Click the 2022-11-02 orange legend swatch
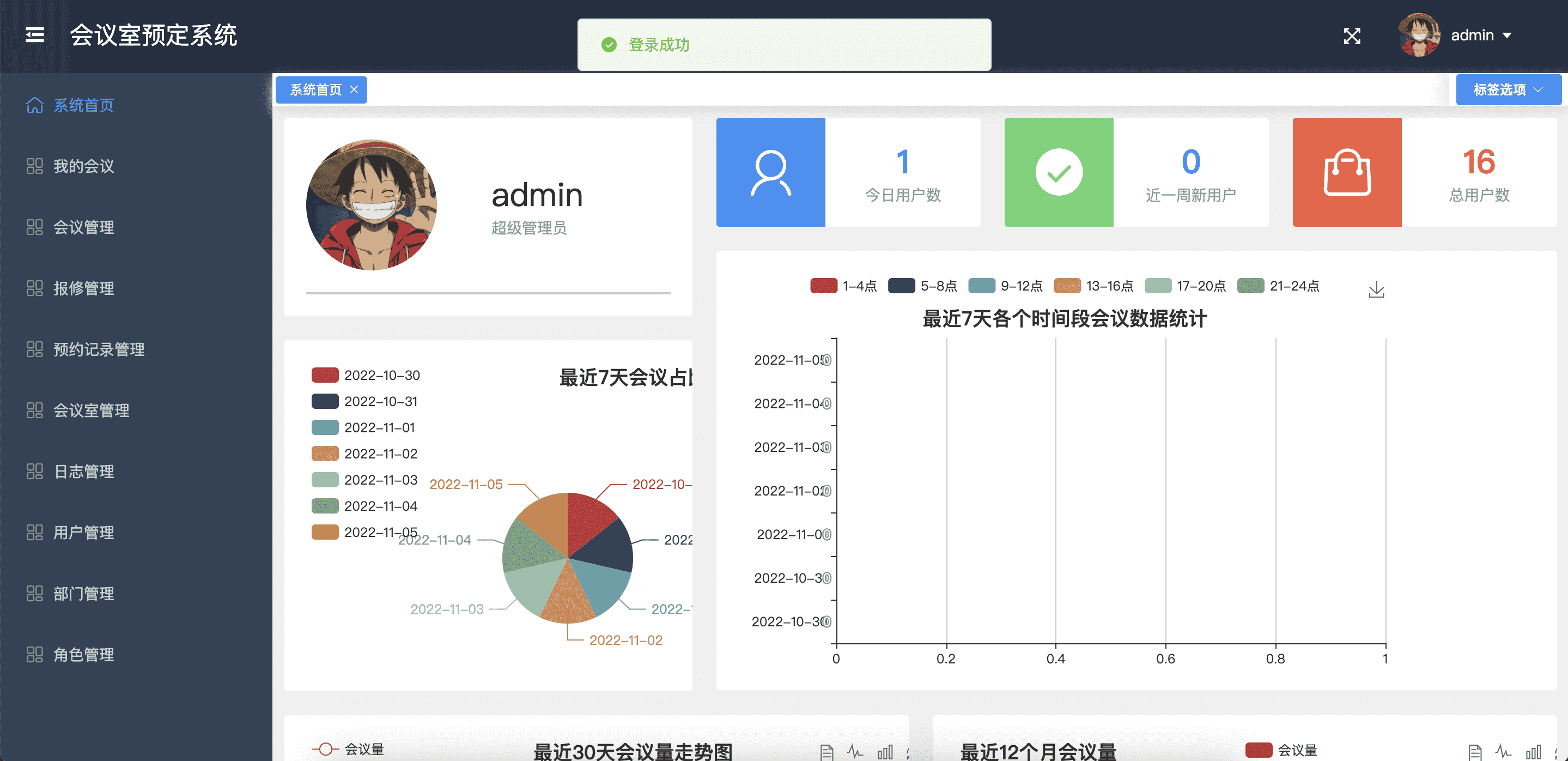The width and height of the screenshot is (1568, 761). 325,454
